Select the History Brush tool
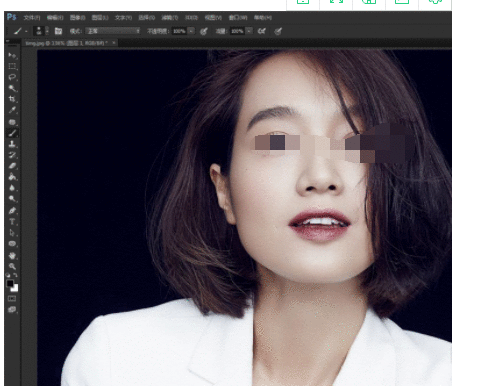 [x=12, y=155]
